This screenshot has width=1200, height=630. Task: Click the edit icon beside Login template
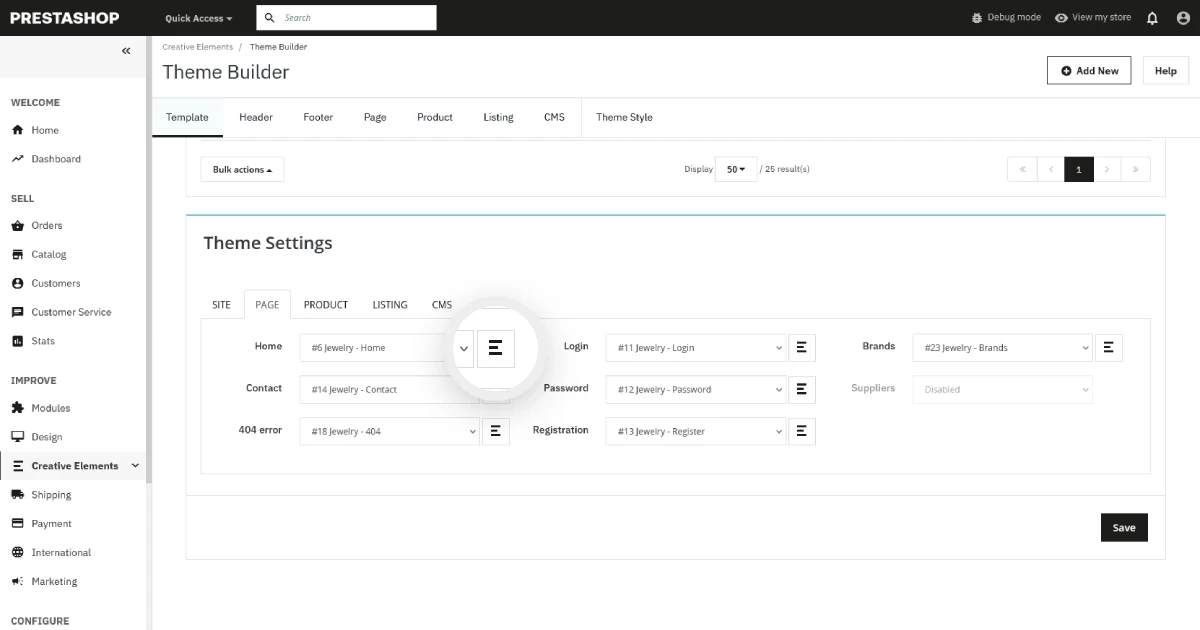[x=801, y=348]
